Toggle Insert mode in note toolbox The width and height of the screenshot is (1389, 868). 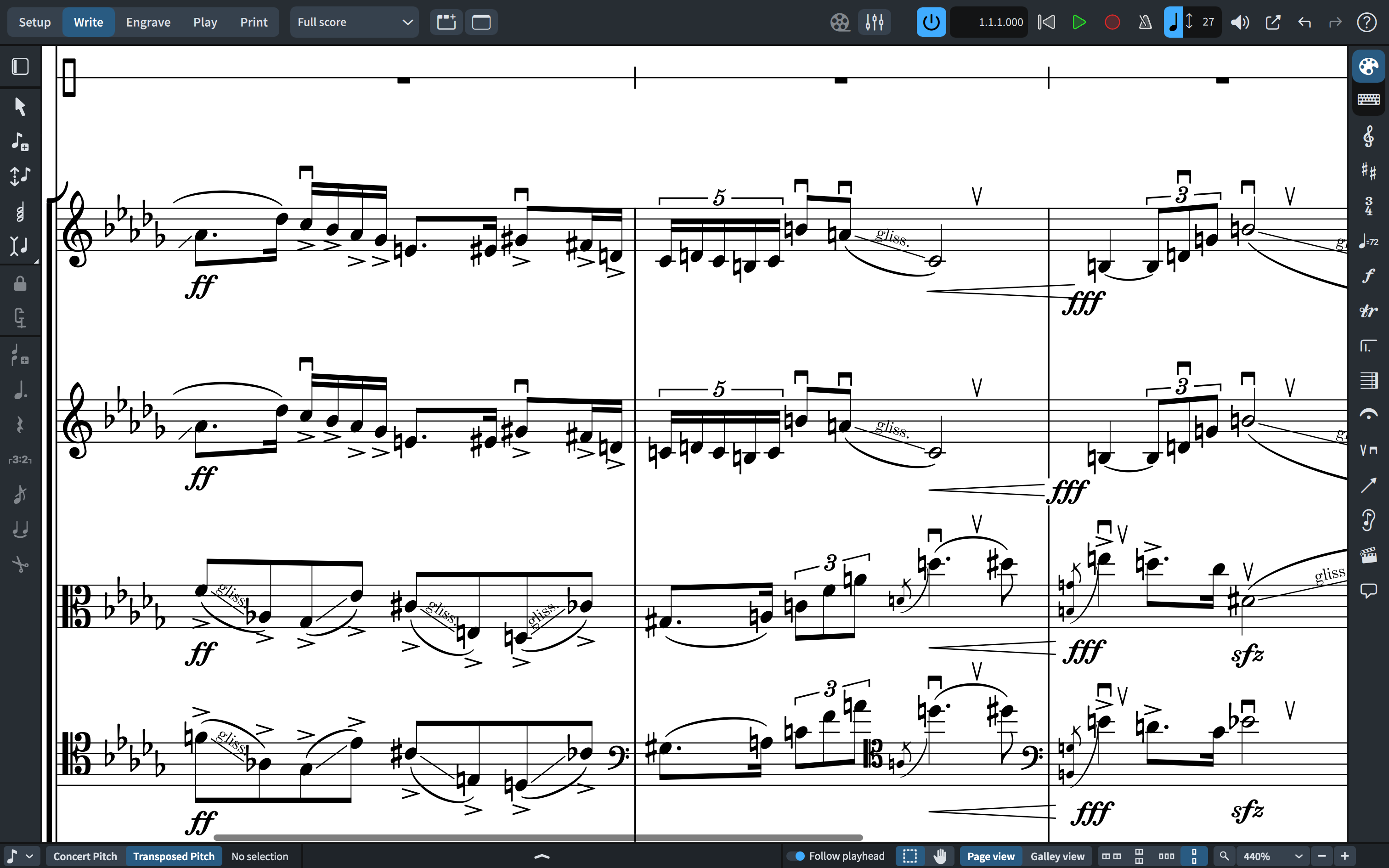[20, 246]
